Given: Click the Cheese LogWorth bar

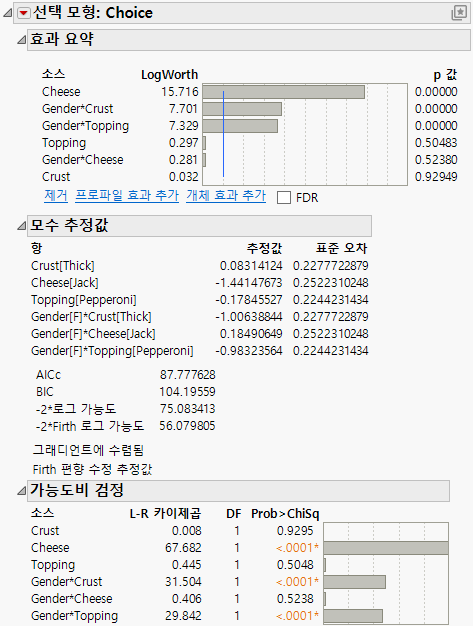Looking at the screenshot, I should pos(283,92).
